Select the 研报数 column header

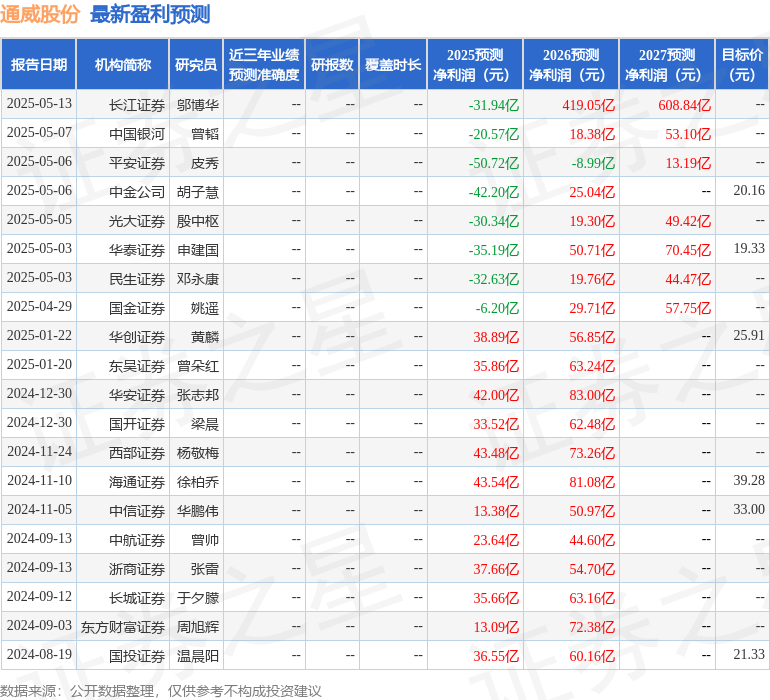click(331, 65)
